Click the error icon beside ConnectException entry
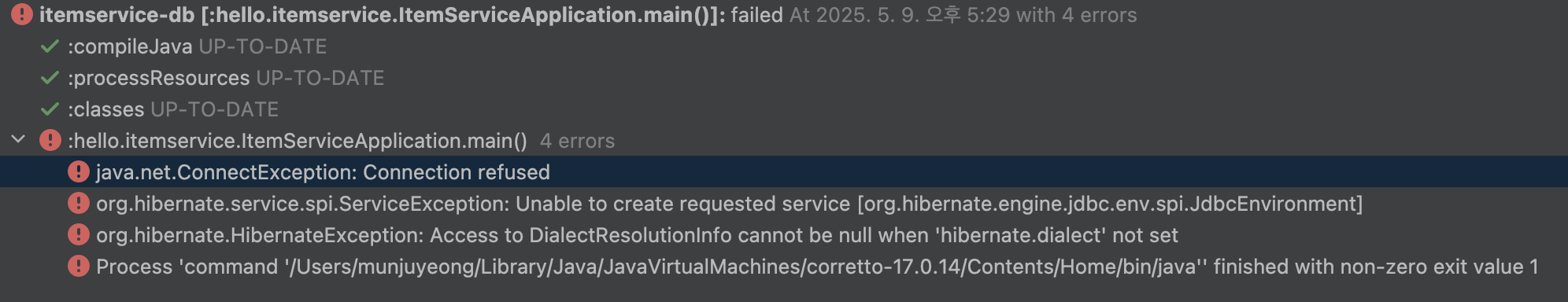This screenshot has width=1568, height=302. [x=79, y=171]
